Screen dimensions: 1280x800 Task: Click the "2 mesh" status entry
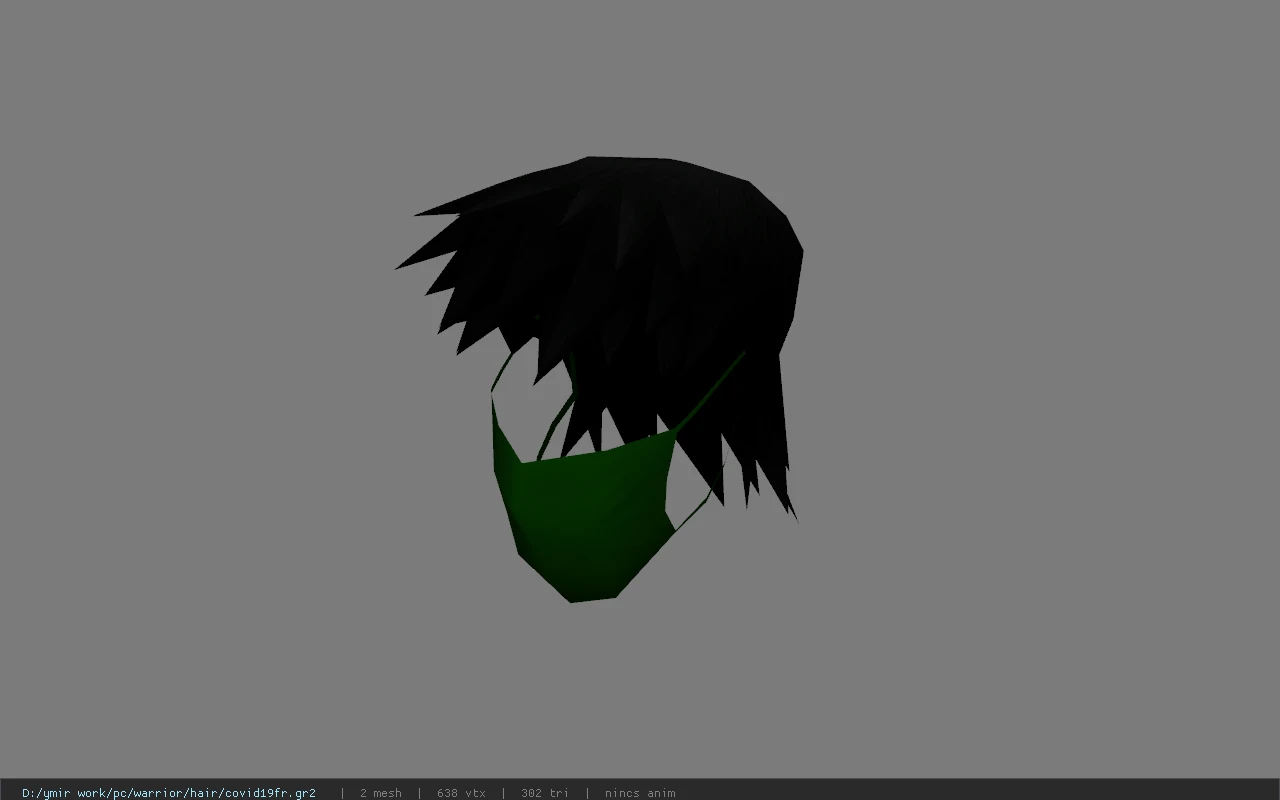[x=381, y=793]
